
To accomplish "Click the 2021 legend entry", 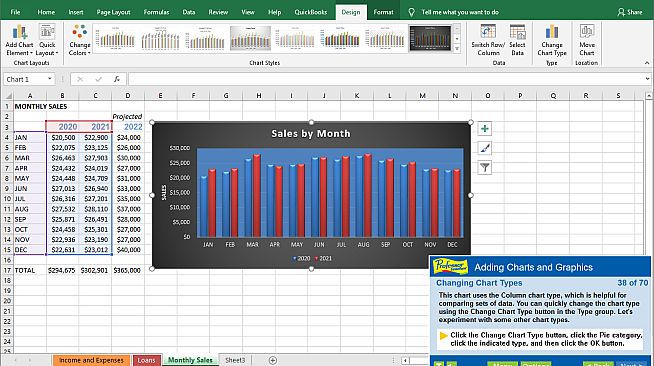I will point(323,258).
